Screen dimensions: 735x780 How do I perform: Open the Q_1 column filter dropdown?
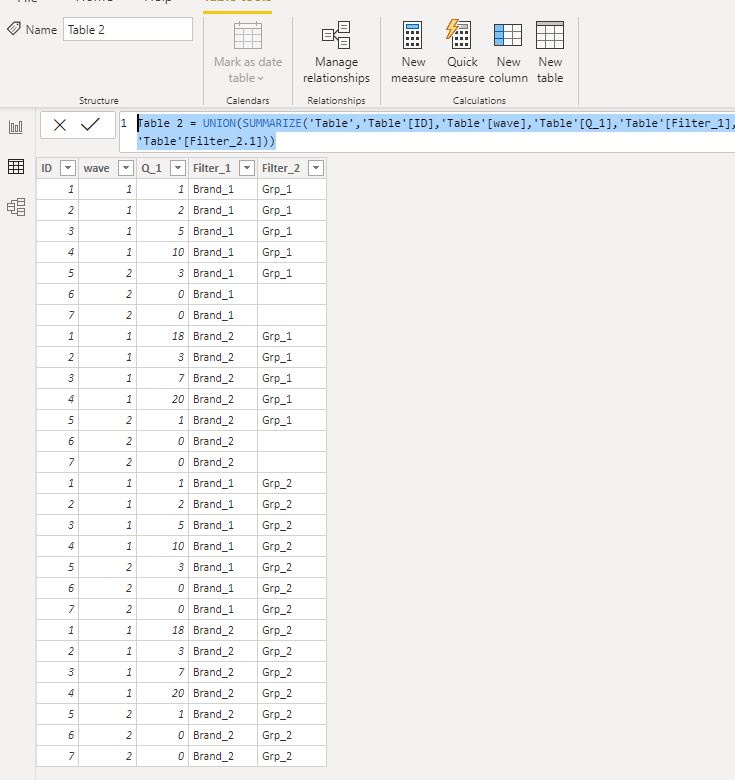pyautogui.click(x=178, y=168)
